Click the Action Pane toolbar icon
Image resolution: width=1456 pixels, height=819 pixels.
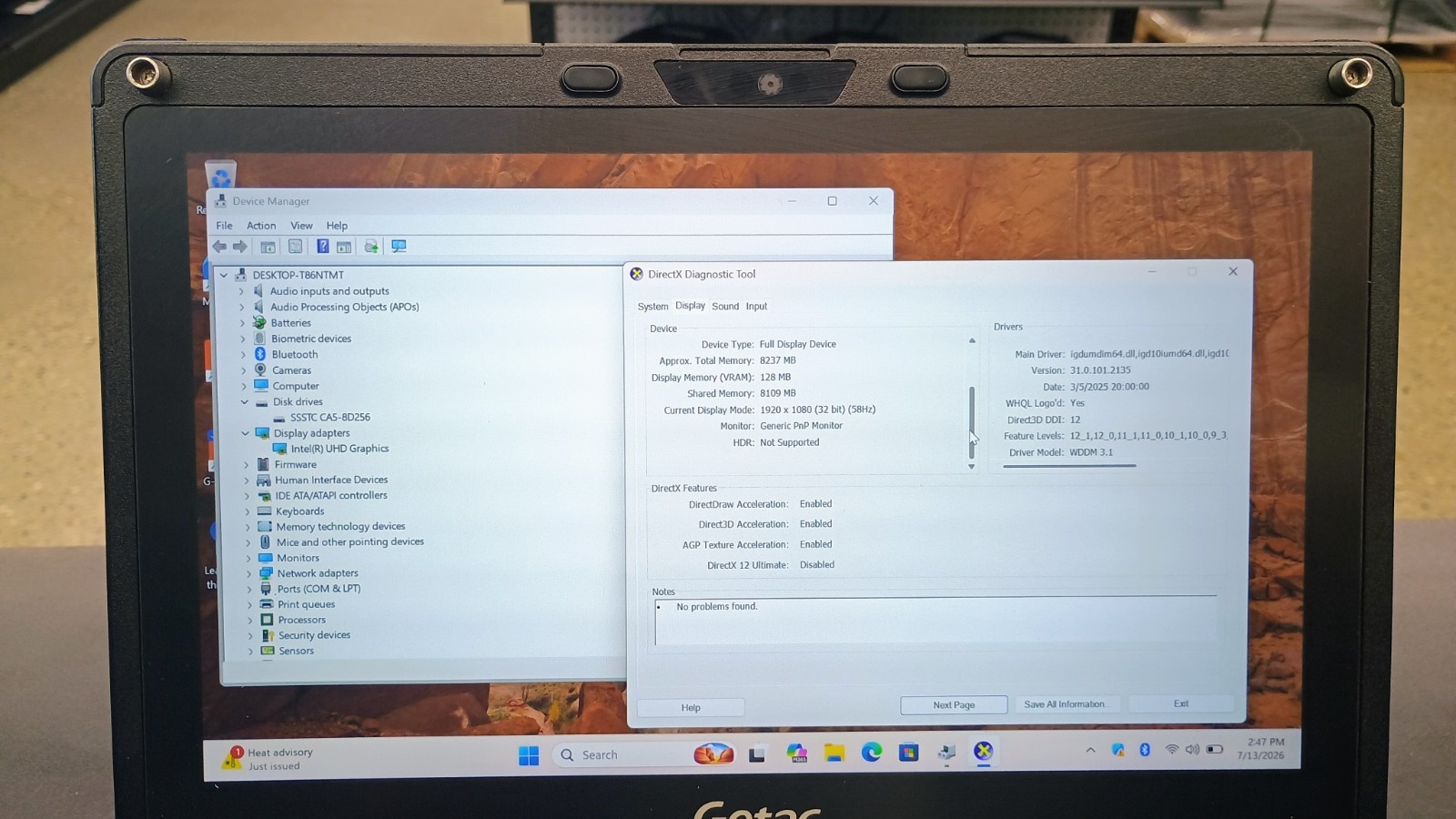pyautogui.click(x=344, y=247)
